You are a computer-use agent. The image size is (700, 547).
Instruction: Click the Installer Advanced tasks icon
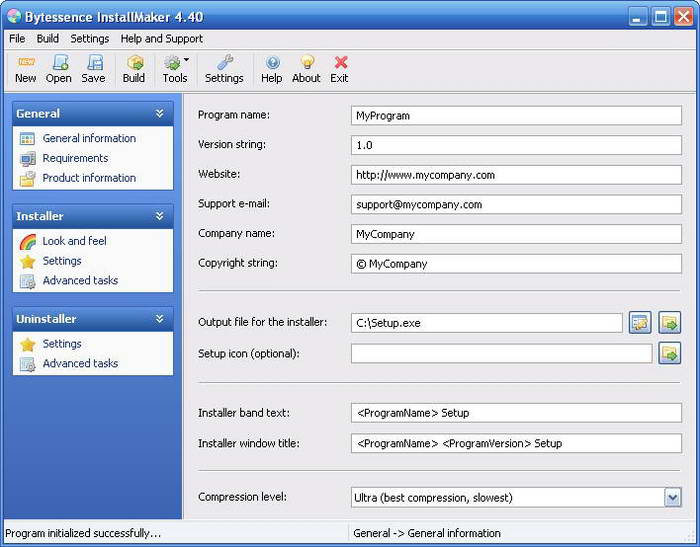click(x=27, y=281)
